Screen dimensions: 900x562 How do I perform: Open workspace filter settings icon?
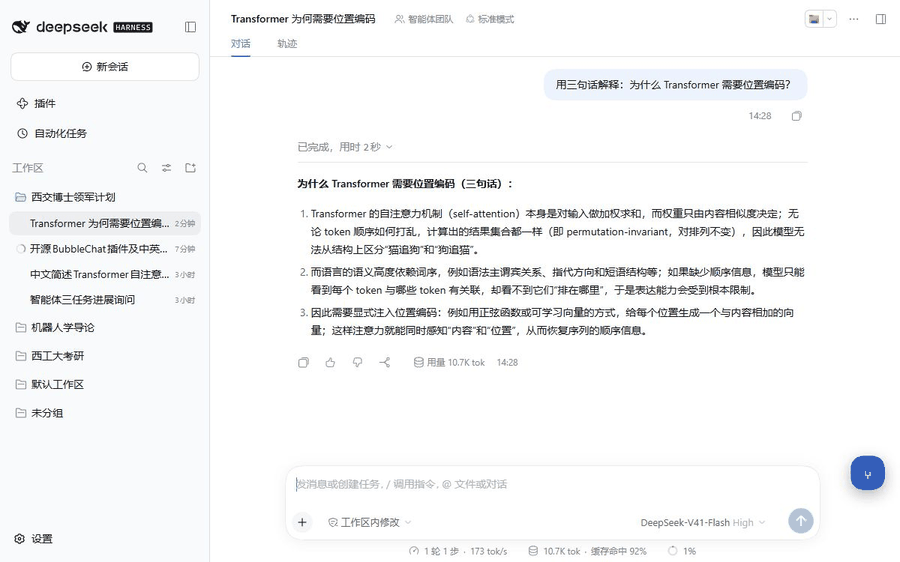166,168
